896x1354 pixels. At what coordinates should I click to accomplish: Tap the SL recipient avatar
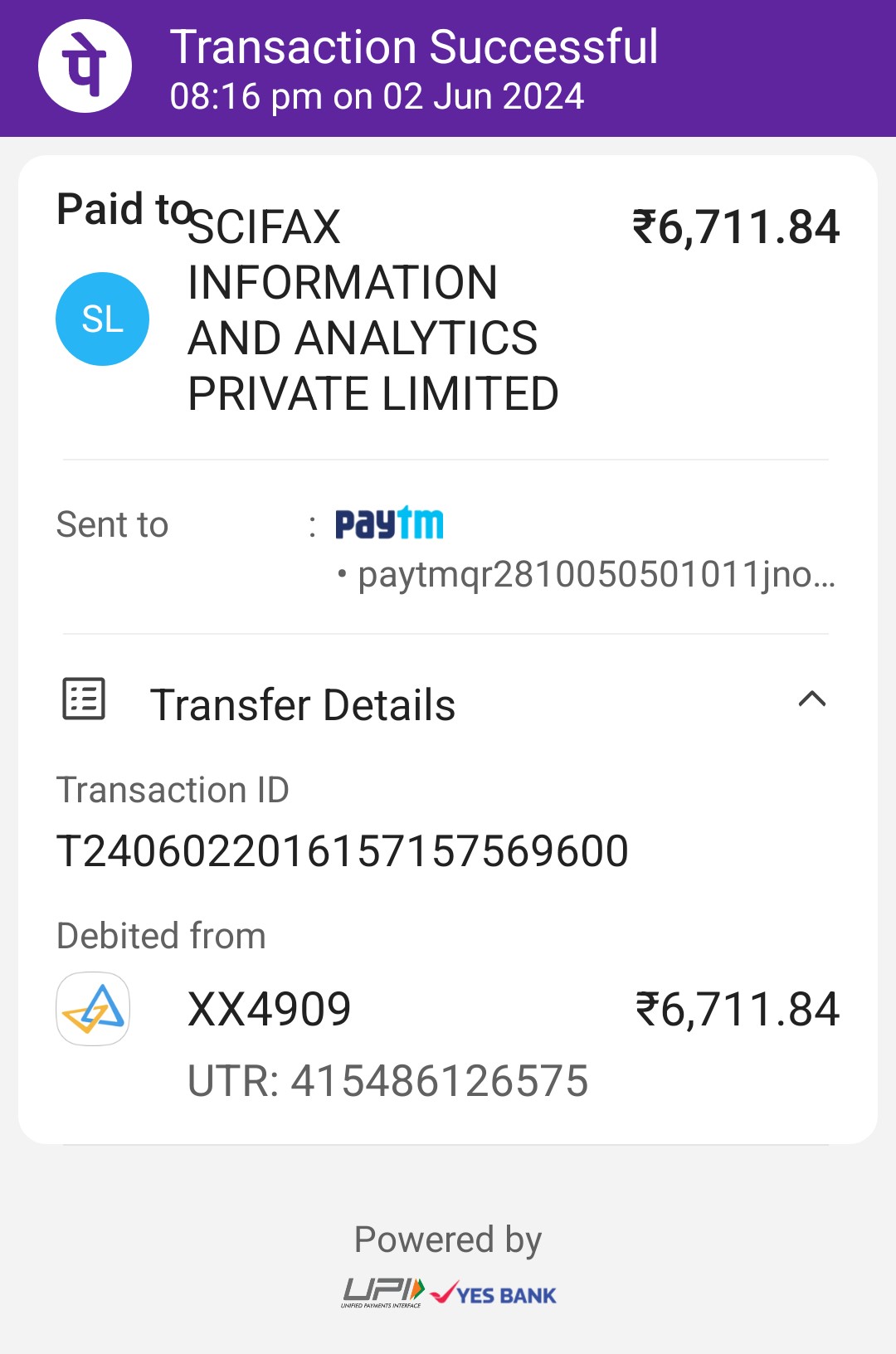(102, 319)
